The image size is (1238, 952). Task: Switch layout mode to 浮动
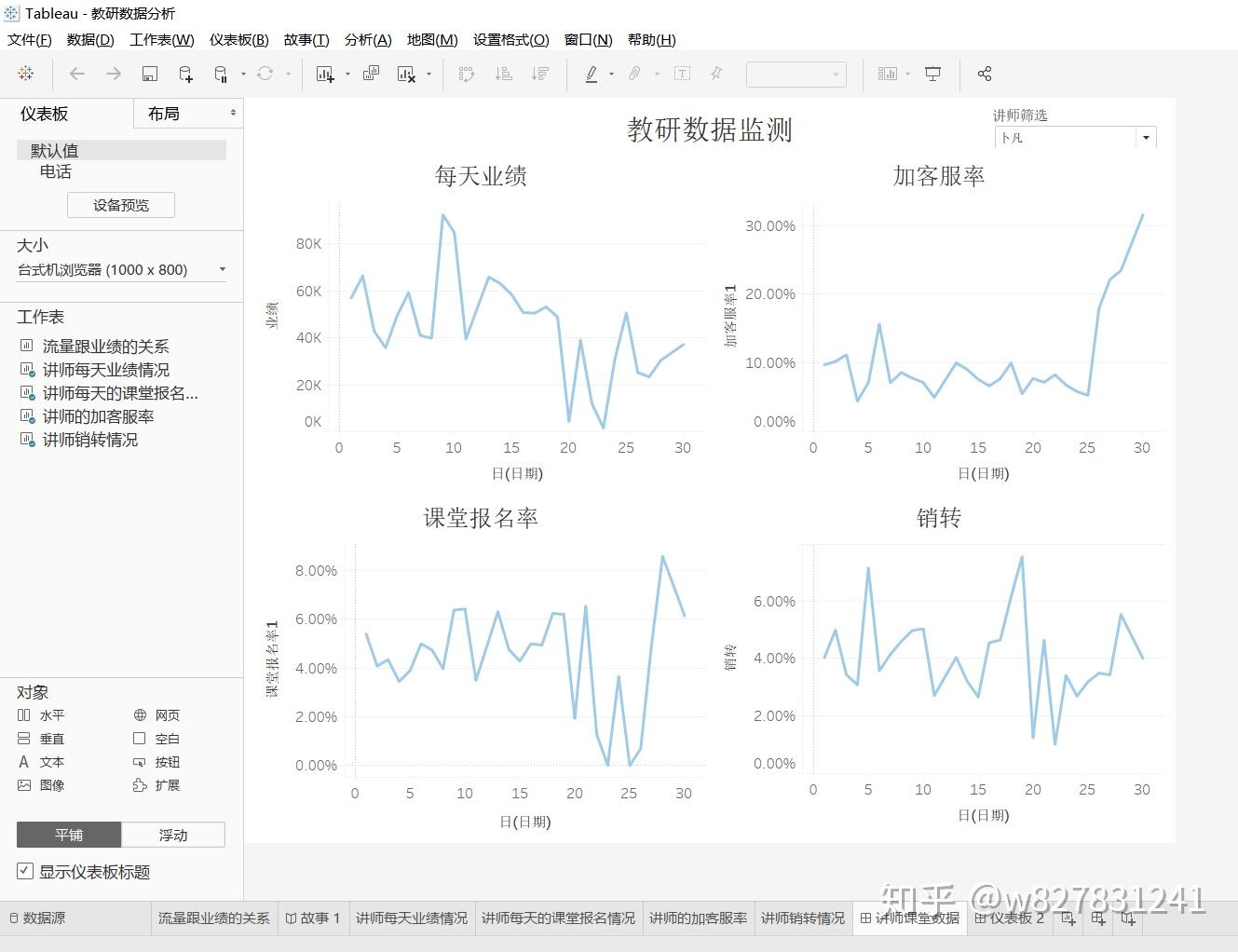click(x=173, y=835)
